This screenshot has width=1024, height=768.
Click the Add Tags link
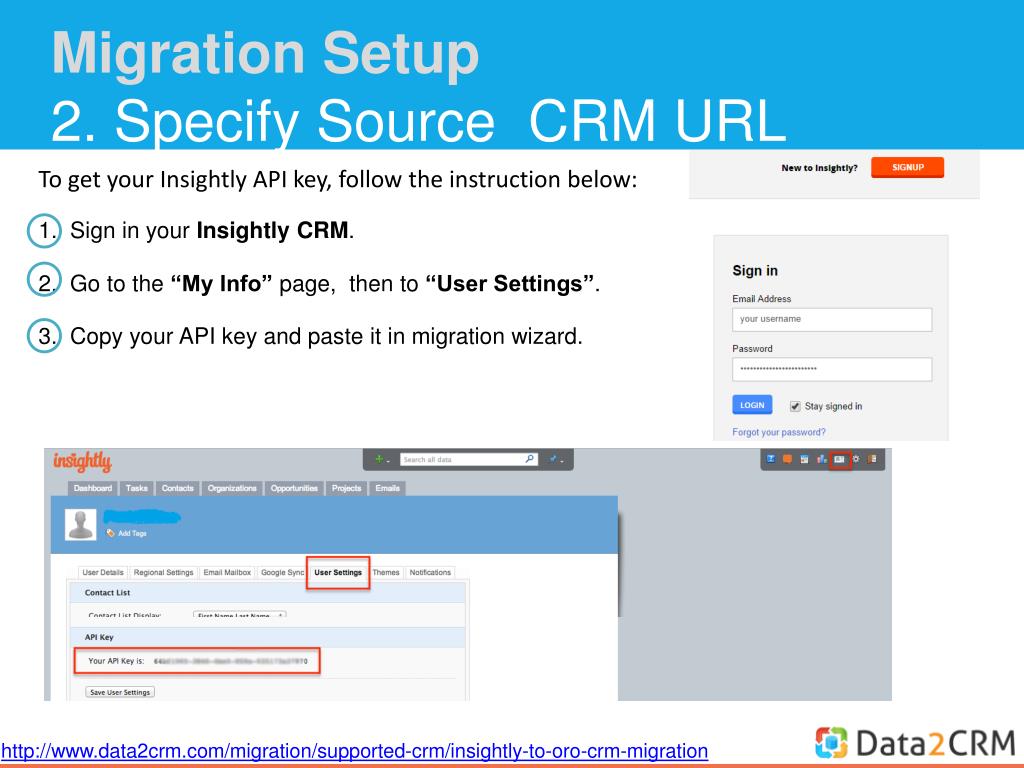coord(132,534)
